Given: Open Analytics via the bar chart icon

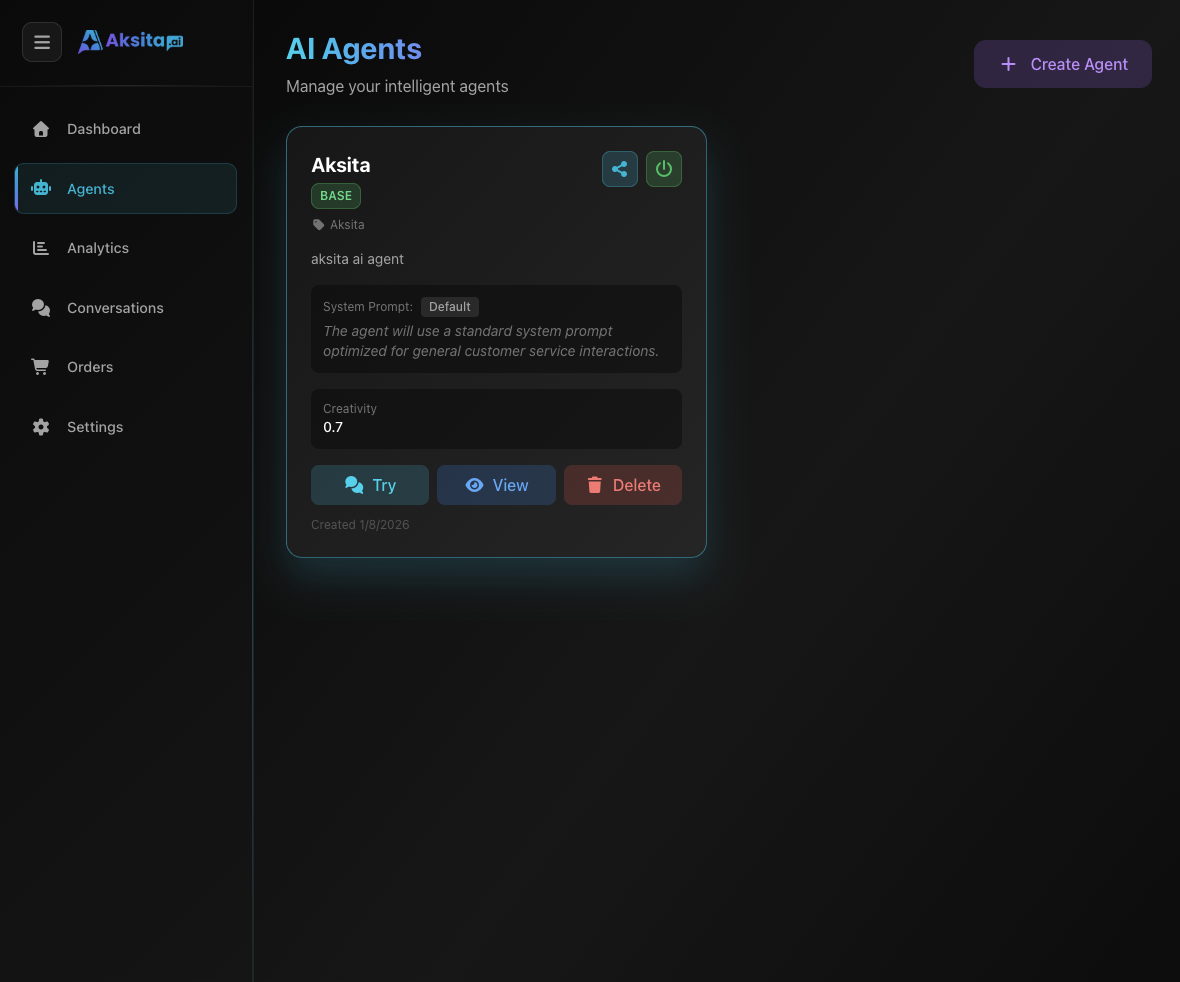Looking at the screenshot, I should point(40,247).
